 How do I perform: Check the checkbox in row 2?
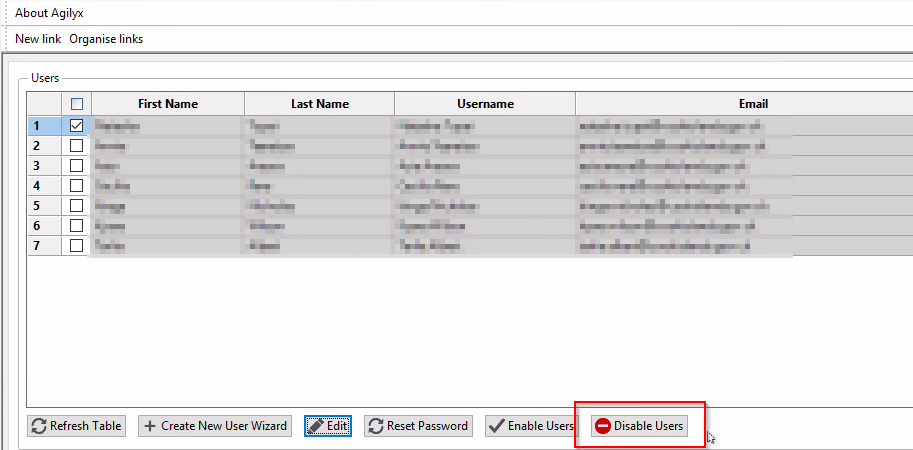[76, 146]
